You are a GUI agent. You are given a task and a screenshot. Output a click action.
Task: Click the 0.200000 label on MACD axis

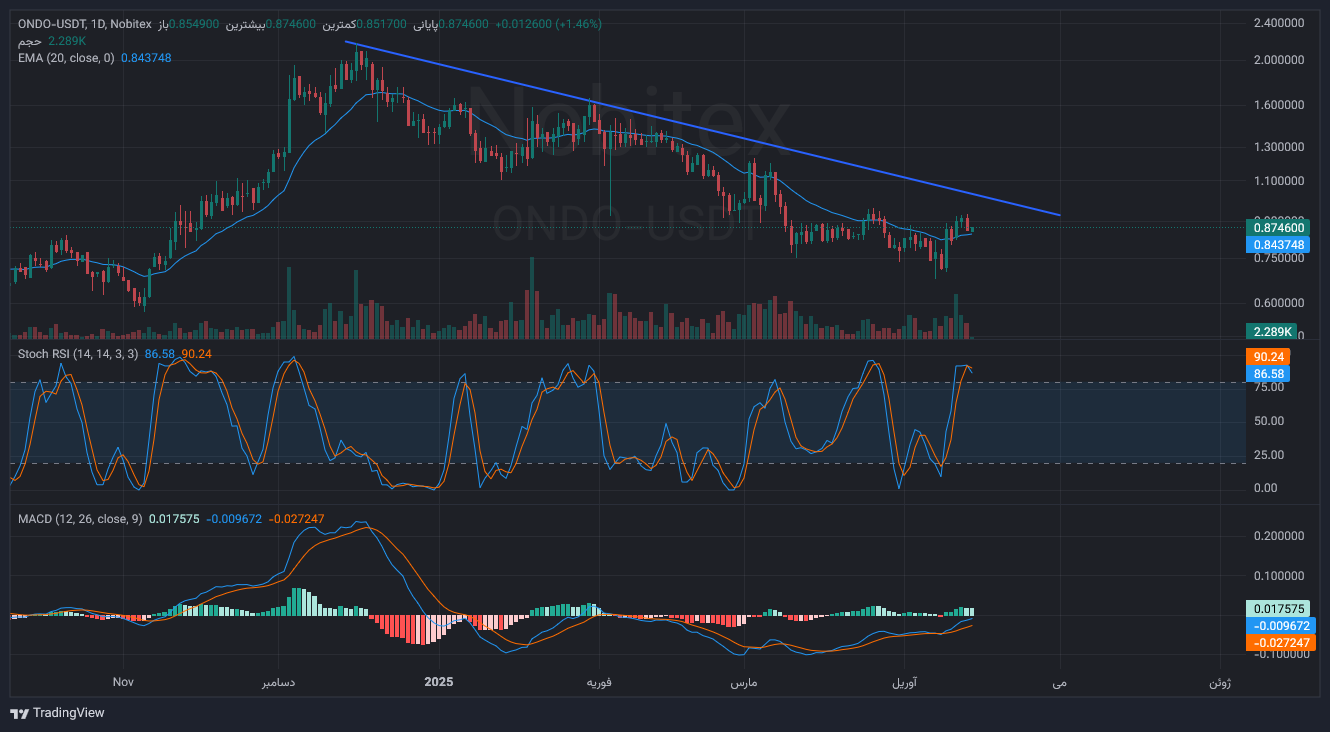[x=1279, y=536]
